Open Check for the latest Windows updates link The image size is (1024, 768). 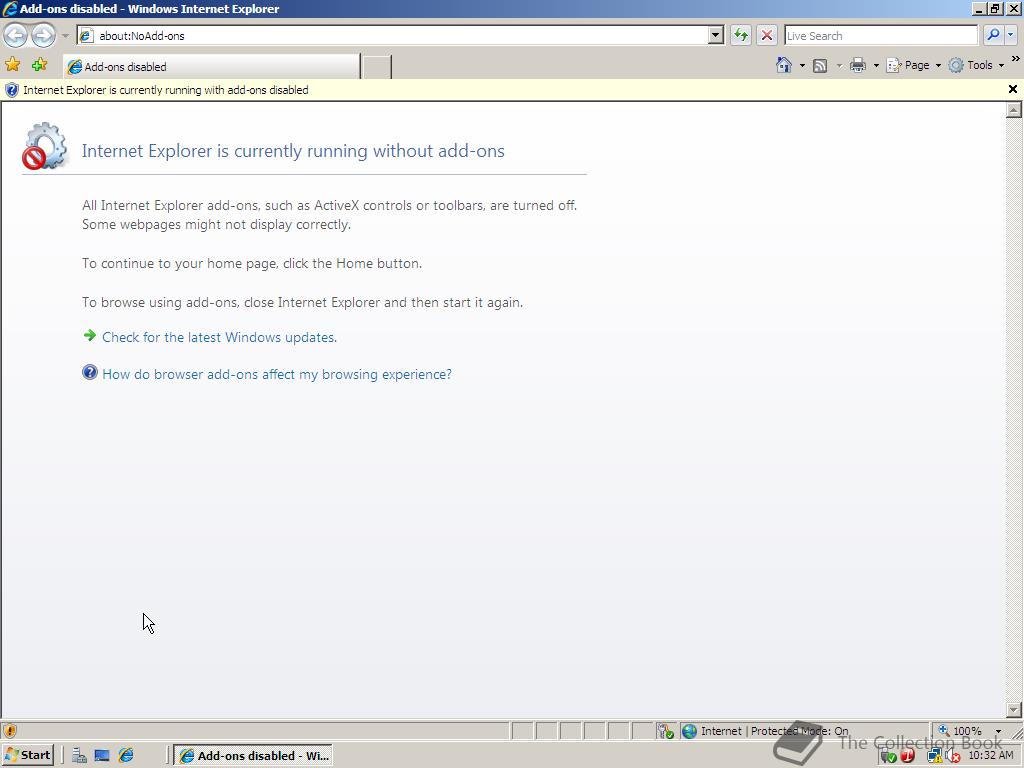click(219, 338)
